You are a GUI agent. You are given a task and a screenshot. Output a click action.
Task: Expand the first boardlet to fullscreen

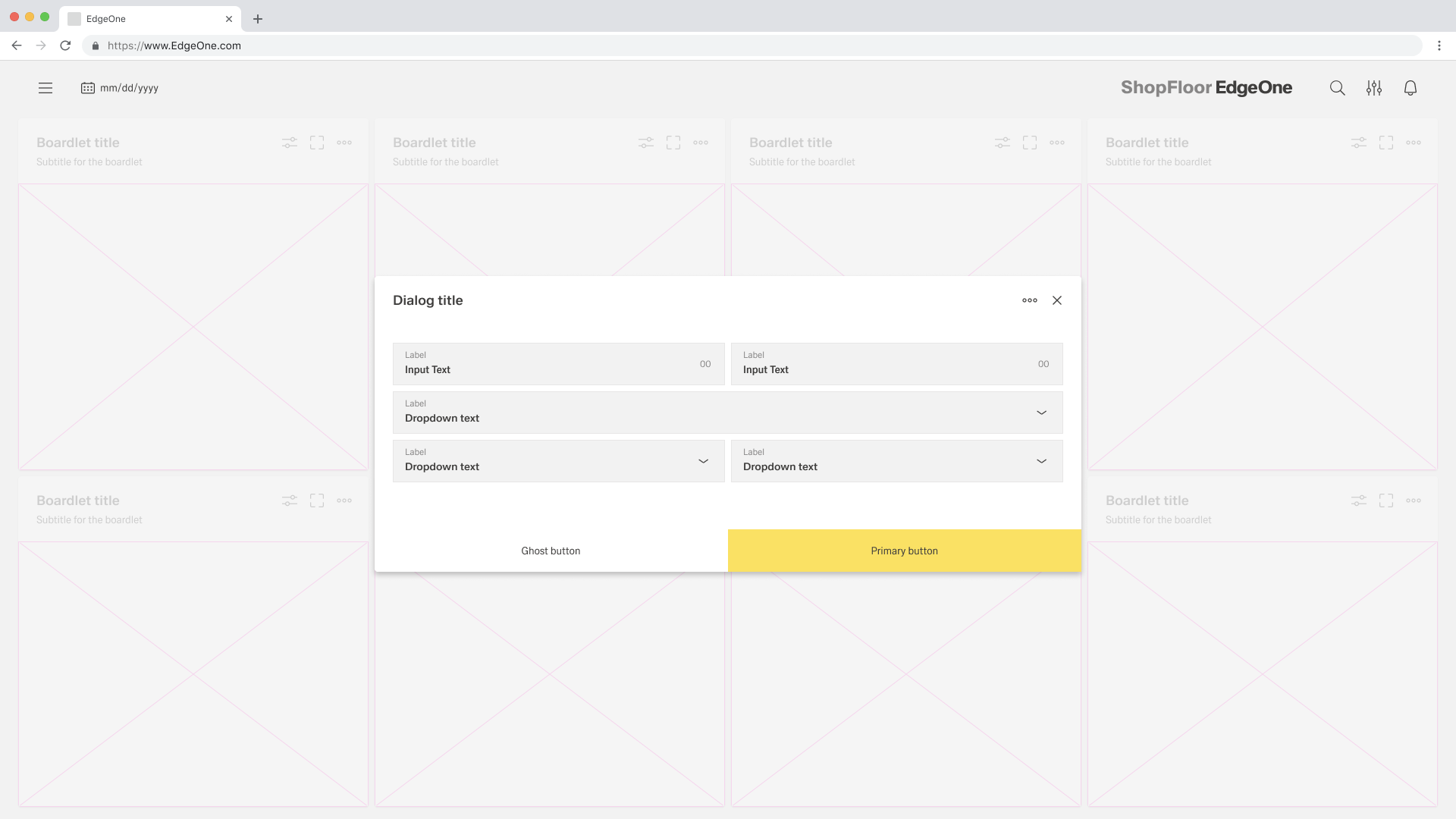tap(317, 143)
